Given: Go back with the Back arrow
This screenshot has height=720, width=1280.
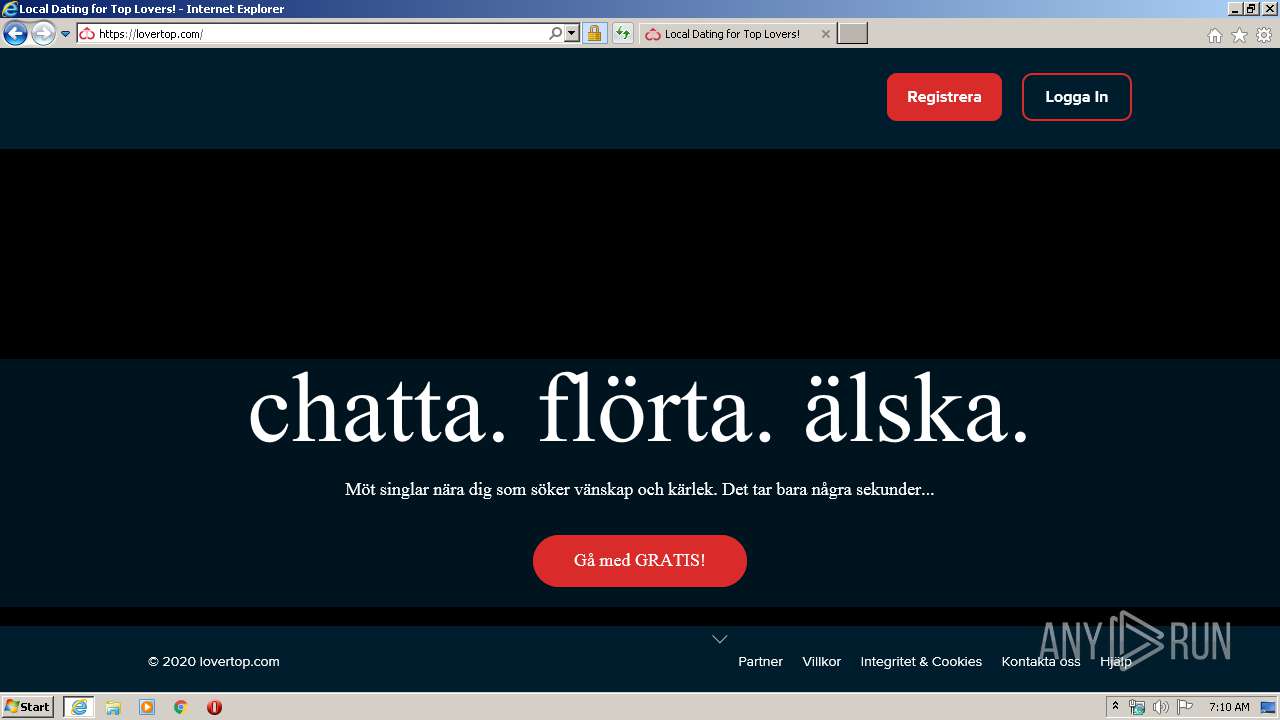Looking at the screenshot, I should [15, 34].
